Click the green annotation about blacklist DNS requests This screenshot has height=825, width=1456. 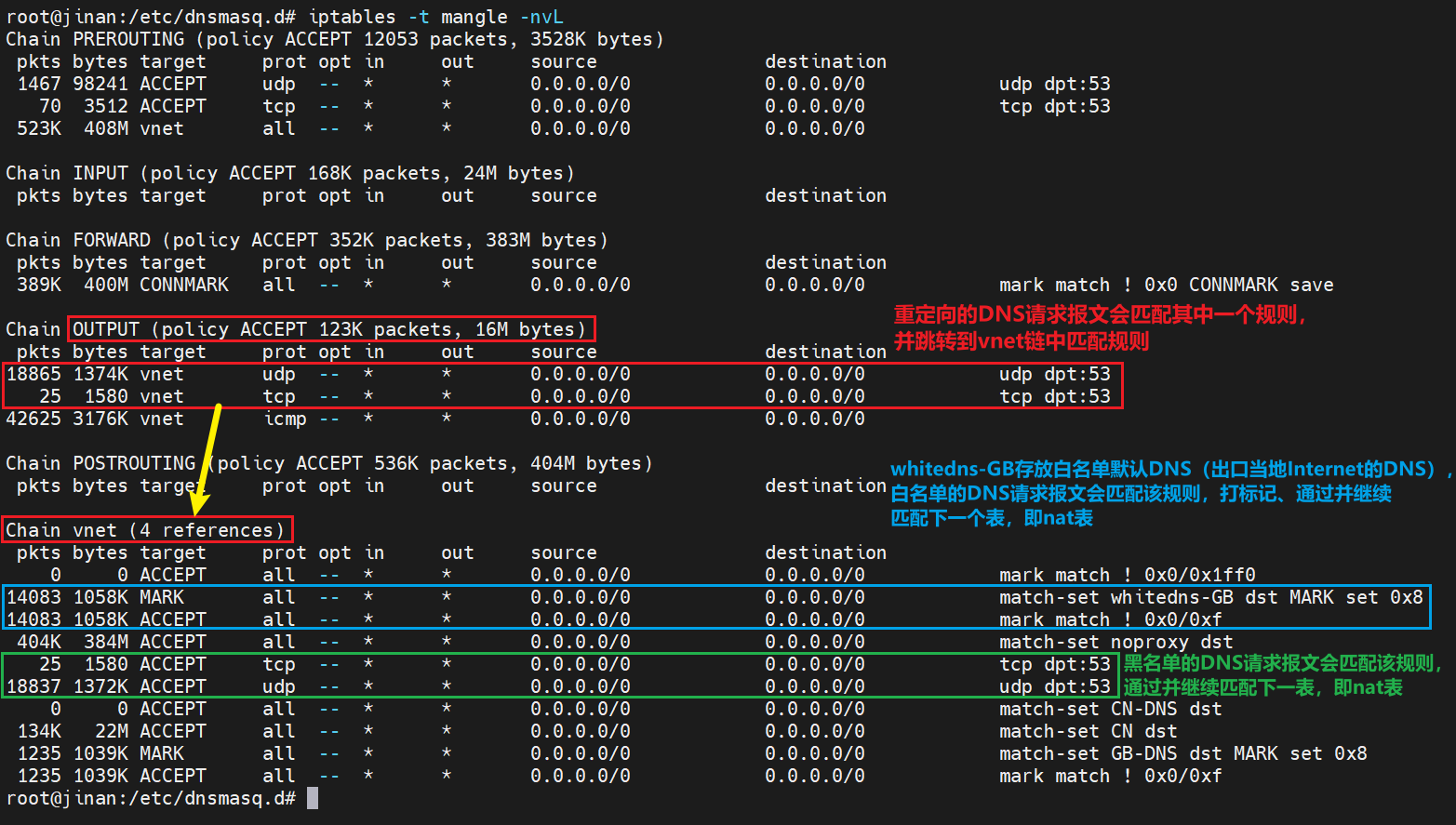pyautogui.click(x=1281, y=675)
